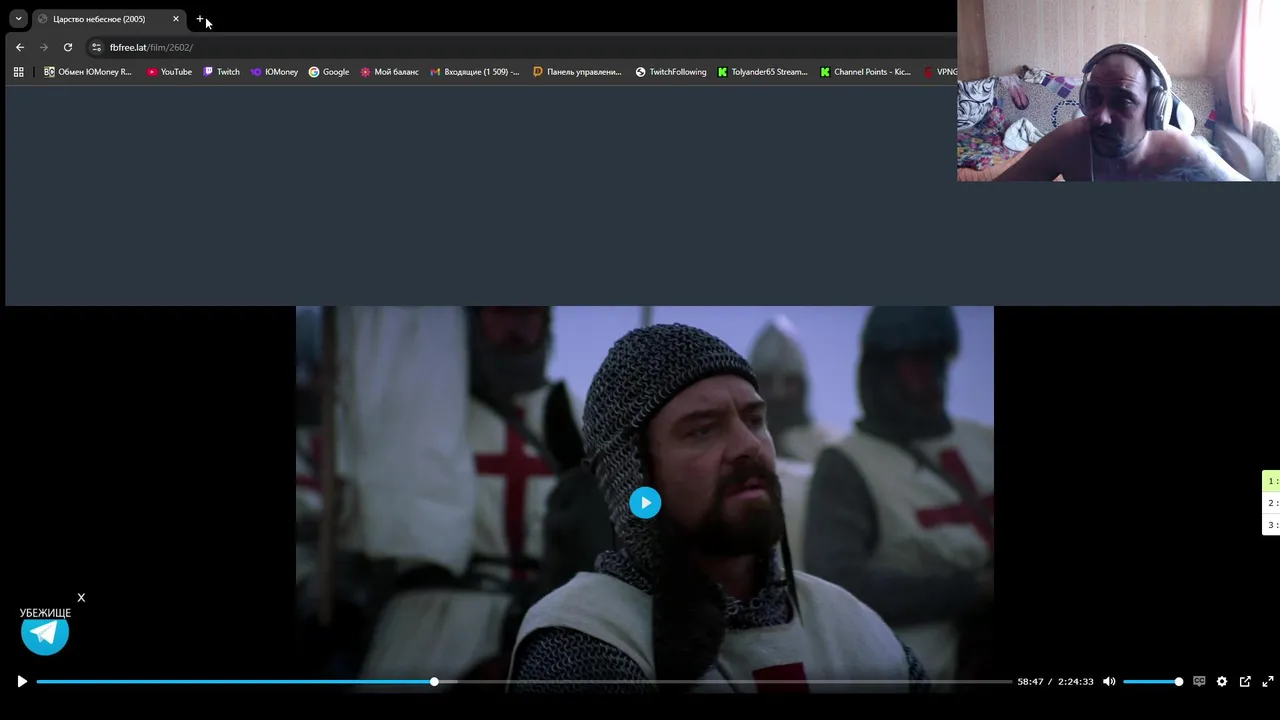This screenshot has height=720, width=1280.
Task: Open the ЮMoney bookmark
Action: pyautogui.click(x=274, y=72)
